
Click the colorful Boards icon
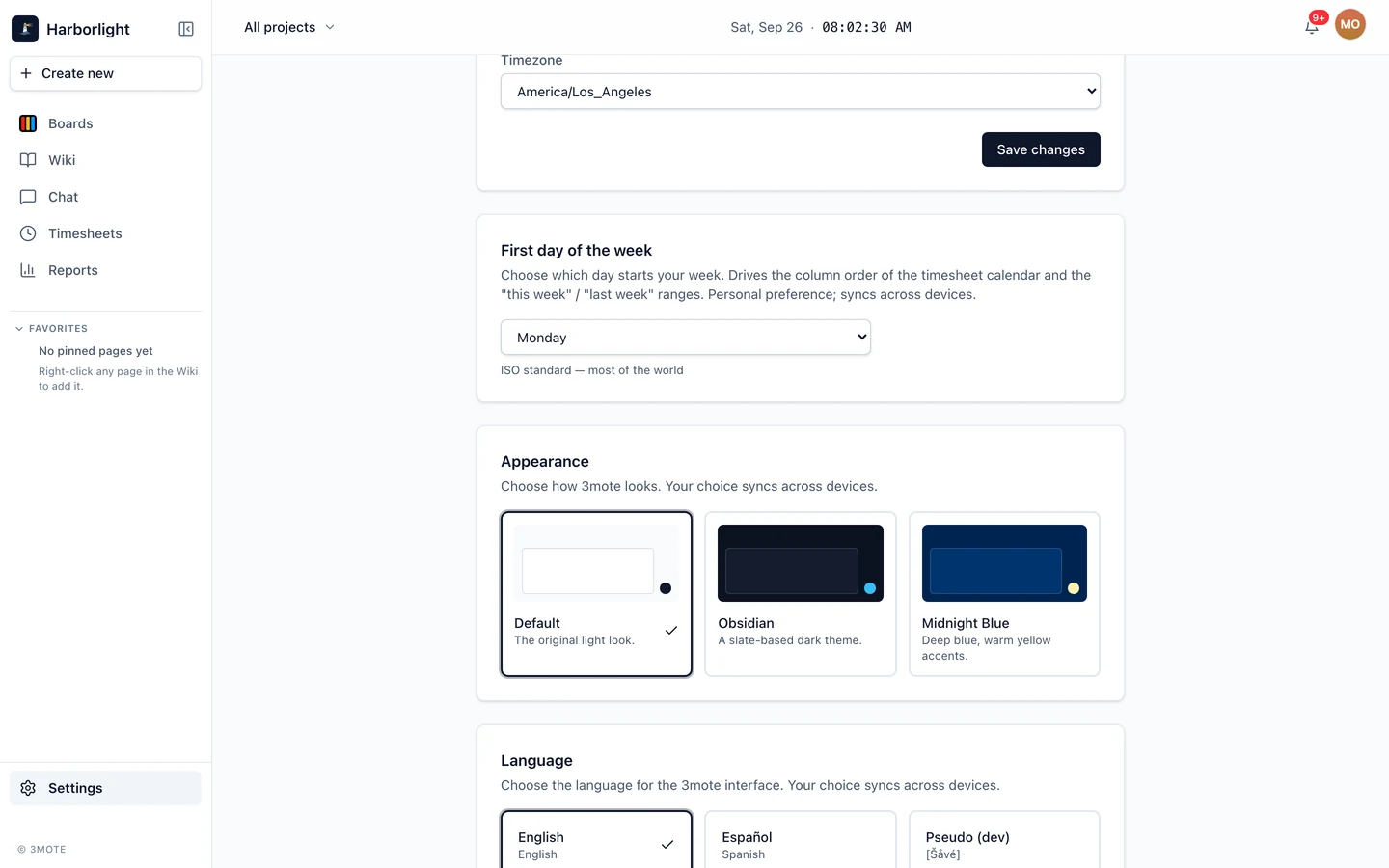point(28,123)
